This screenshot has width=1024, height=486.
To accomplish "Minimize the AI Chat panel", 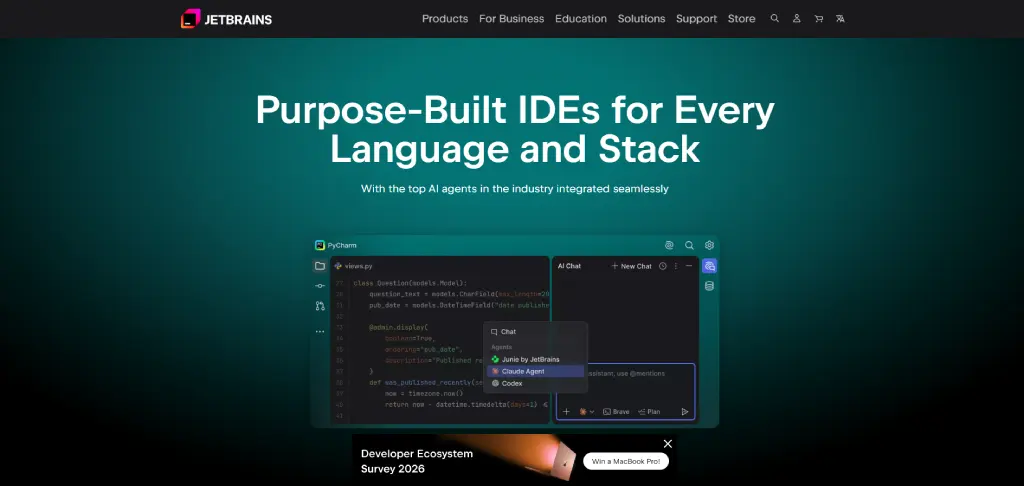I will [x=688, y=266].
